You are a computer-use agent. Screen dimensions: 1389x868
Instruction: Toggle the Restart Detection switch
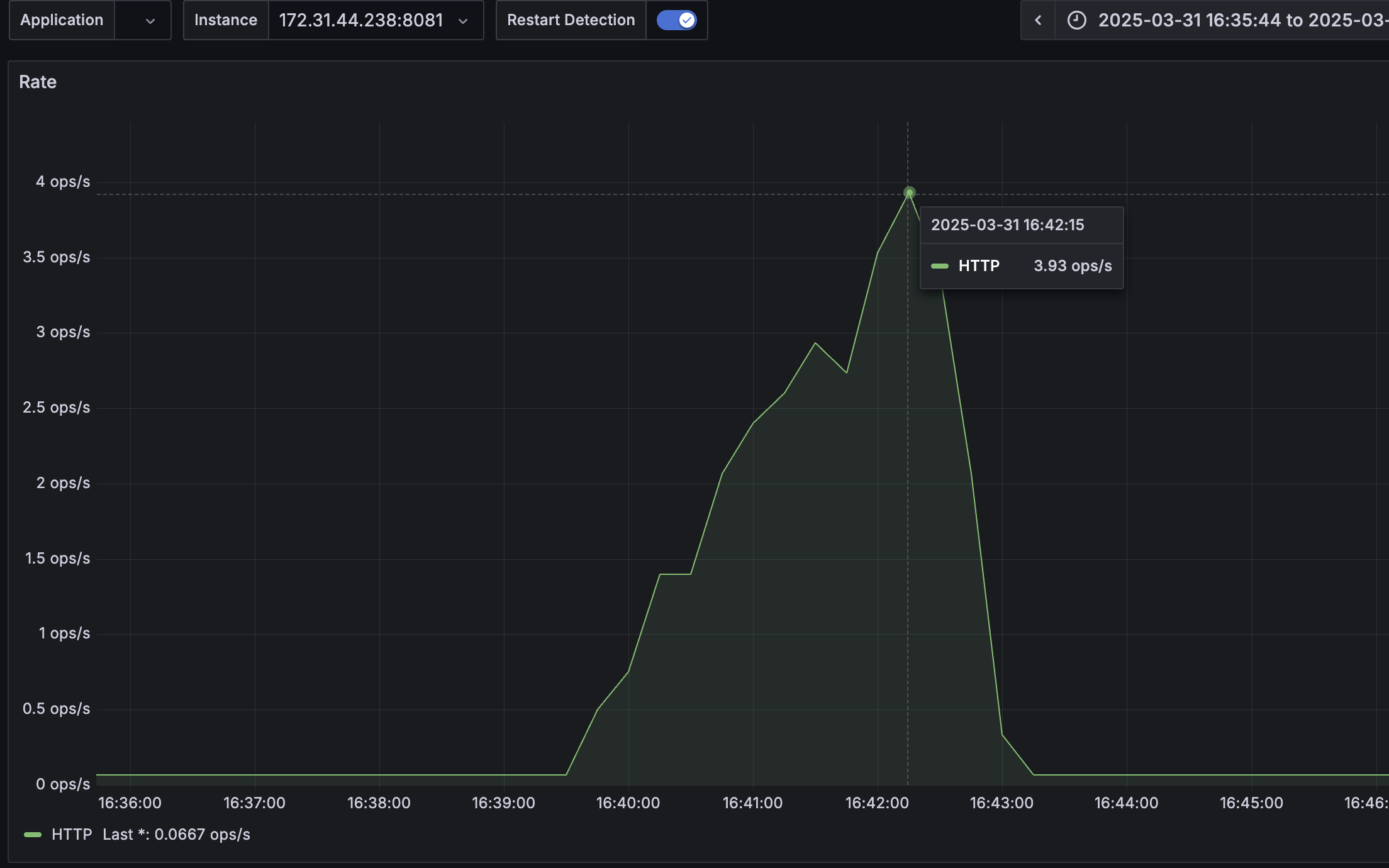click(x=676, y=20)
